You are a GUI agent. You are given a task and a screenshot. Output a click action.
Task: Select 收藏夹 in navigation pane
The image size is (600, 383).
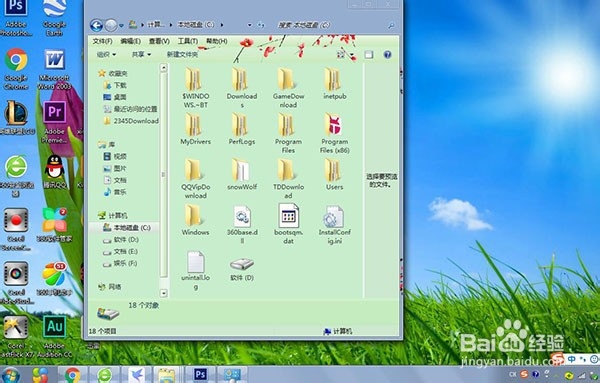113,73
